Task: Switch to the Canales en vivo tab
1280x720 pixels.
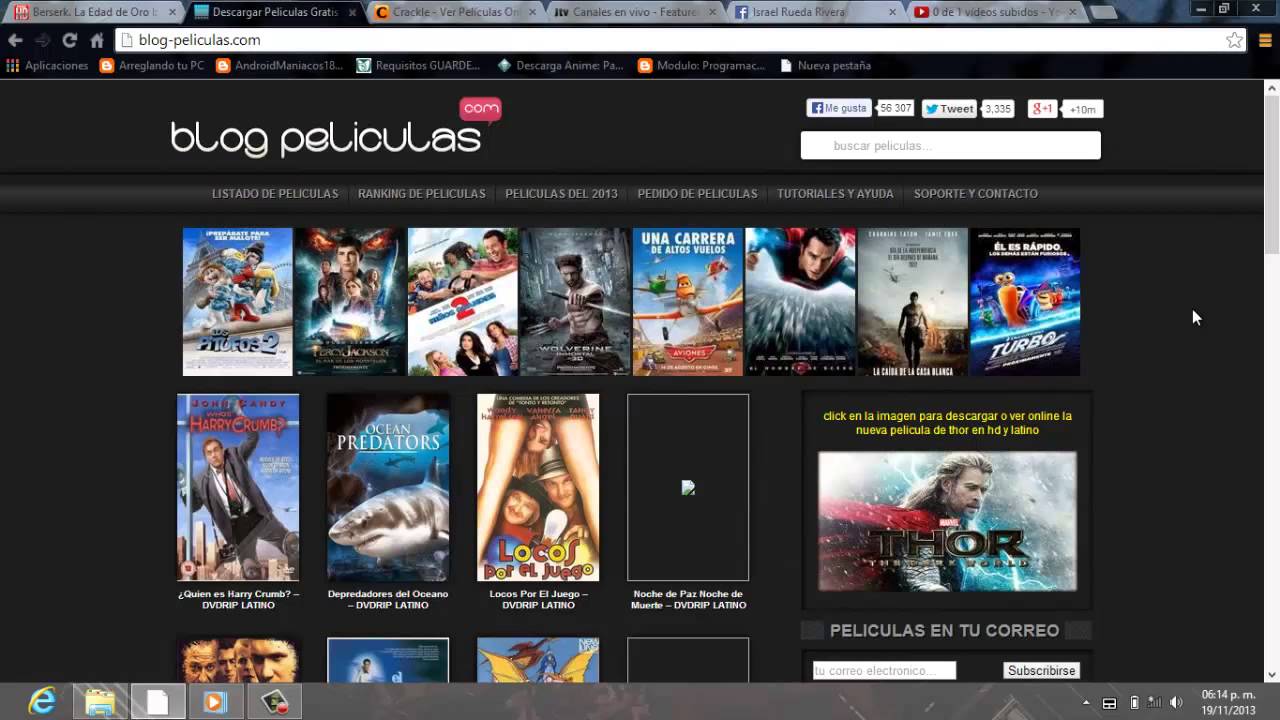Action: 634,12
